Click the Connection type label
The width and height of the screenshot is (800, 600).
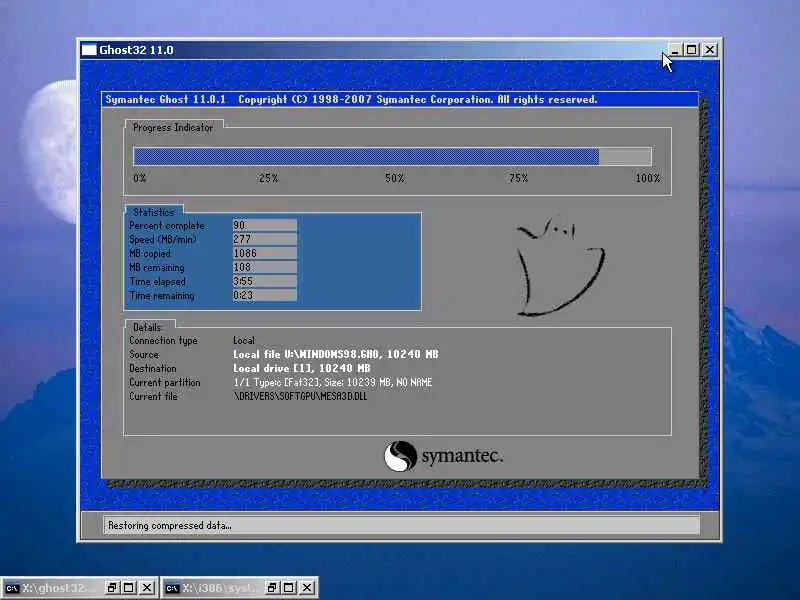click(x=163, y=340)
